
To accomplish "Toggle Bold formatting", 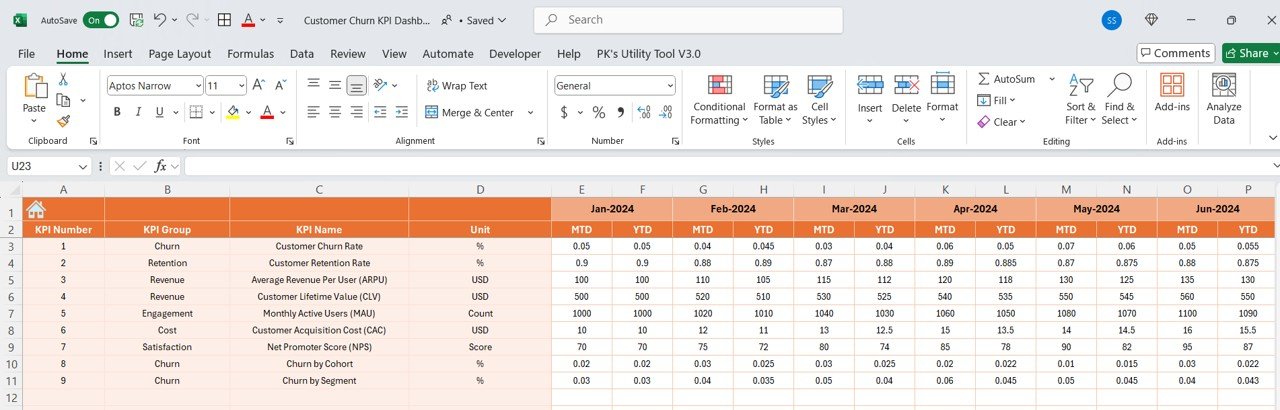I will click(x=117, y=112).
